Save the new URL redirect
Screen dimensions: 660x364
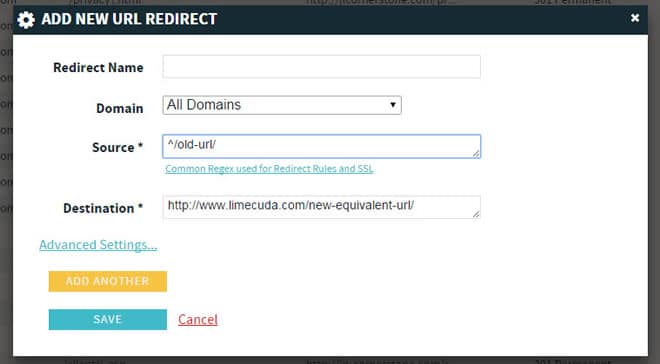click(x=108, y=319)
